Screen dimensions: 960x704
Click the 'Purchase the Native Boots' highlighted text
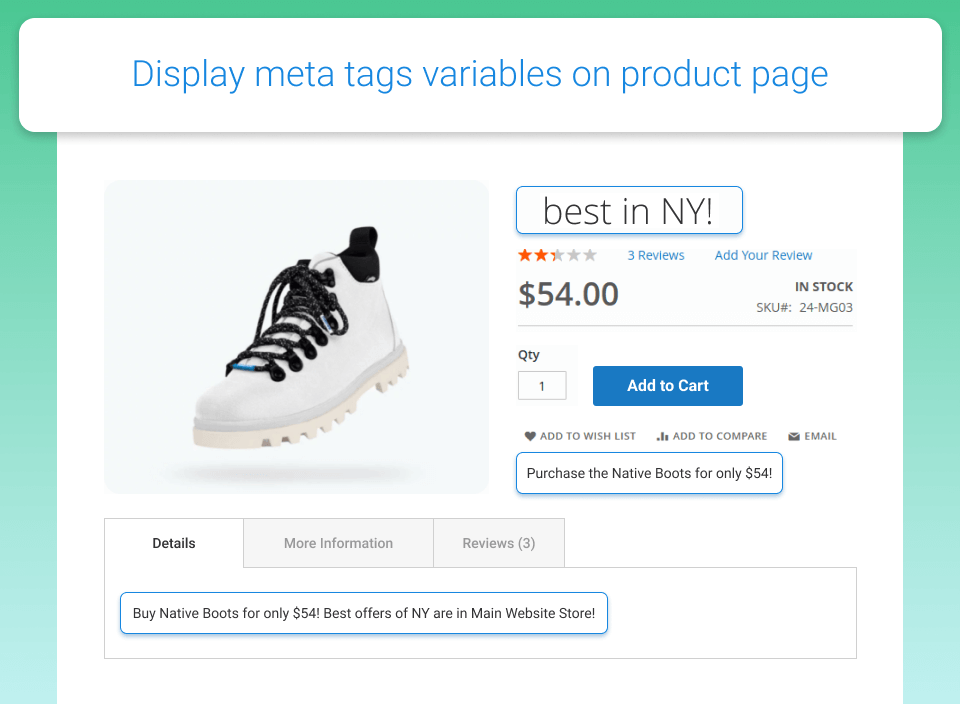coord(648,473)
